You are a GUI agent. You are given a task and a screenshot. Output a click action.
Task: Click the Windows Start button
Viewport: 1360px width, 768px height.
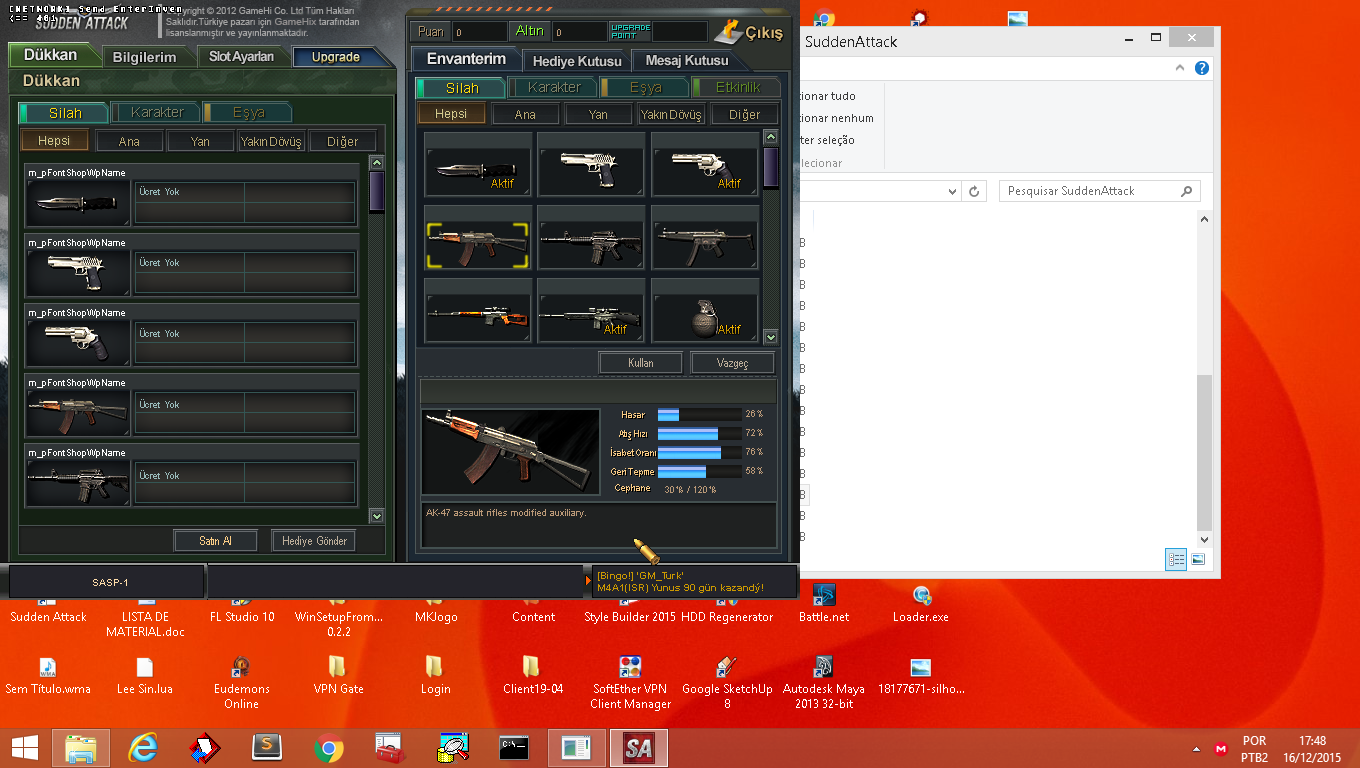tap(24, 747)
